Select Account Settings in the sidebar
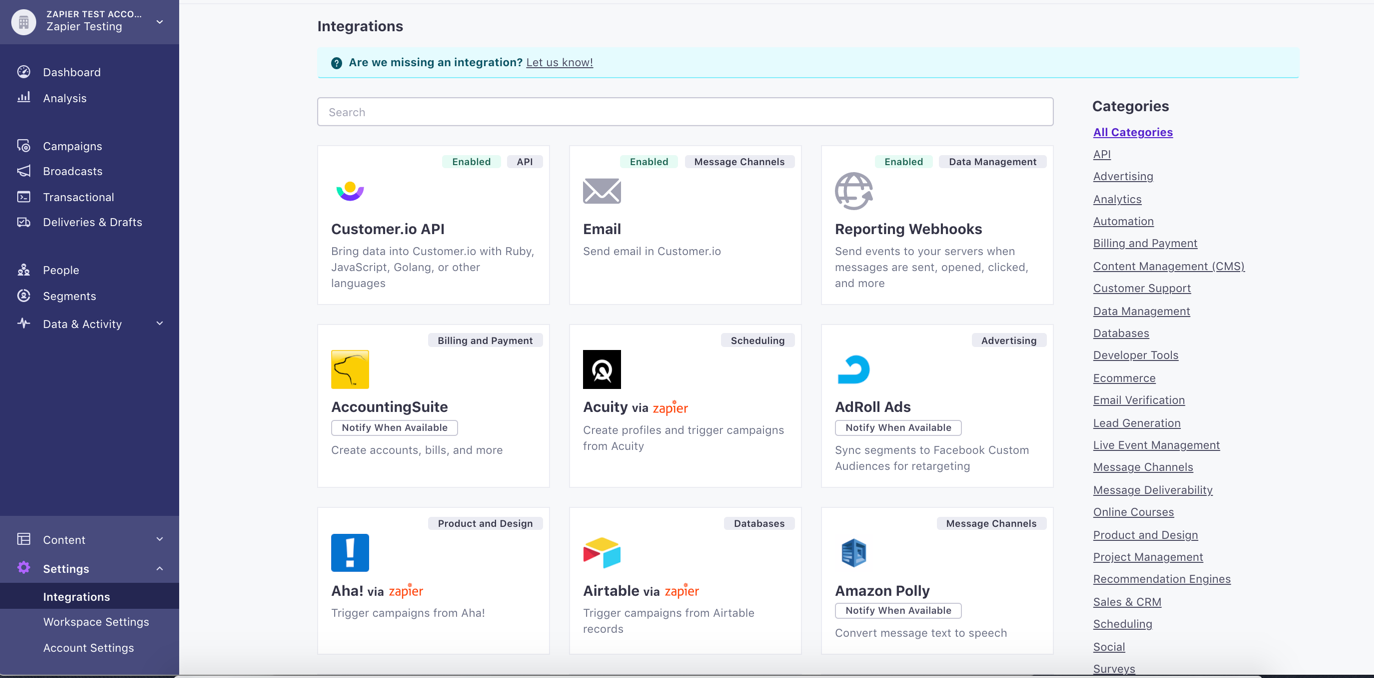Viewport: 1374px width, 678px height. [x=90, y=648]
